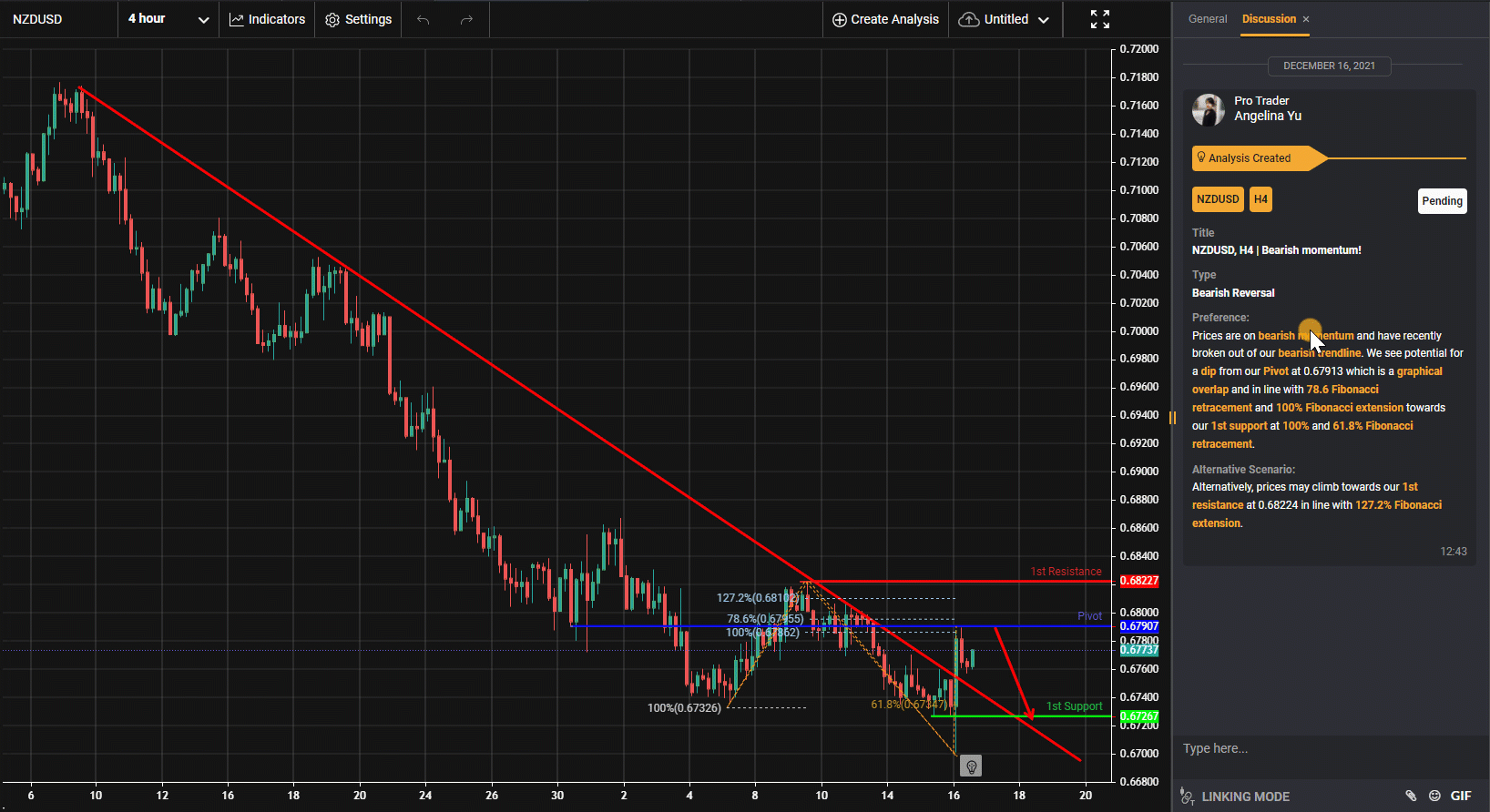Screen dimensions: 1490x812
Task: Expand the 4 hour timeframe dropdown
Action: [x=168, y=19]
